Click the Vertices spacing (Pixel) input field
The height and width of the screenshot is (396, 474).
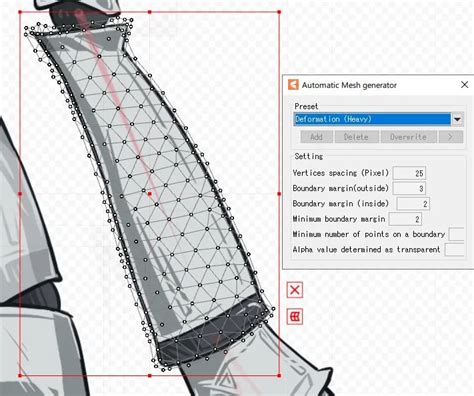pyautogui.click(x=409, y=173)
